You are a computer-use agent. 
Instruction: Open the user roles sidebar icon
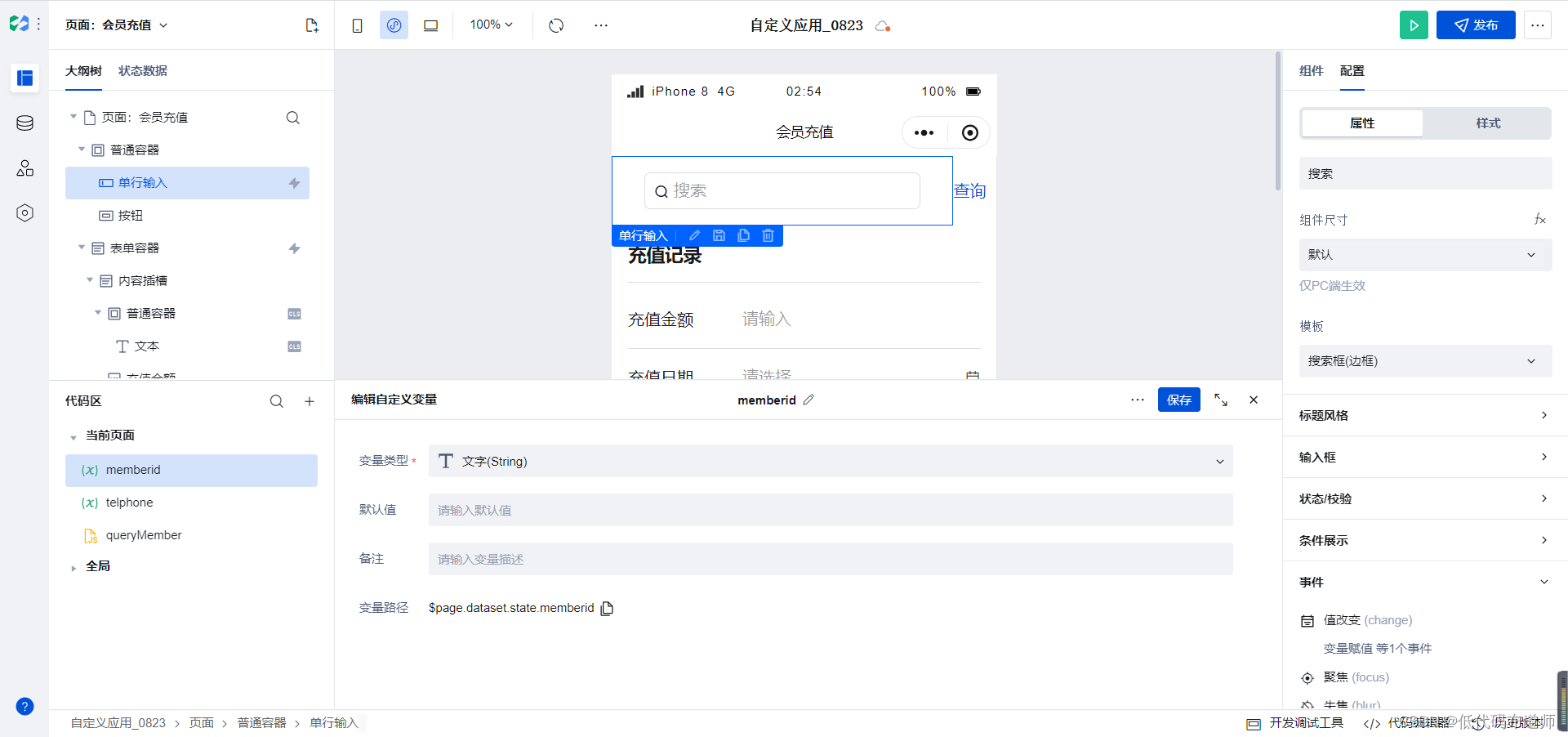[x=24, y=168]
